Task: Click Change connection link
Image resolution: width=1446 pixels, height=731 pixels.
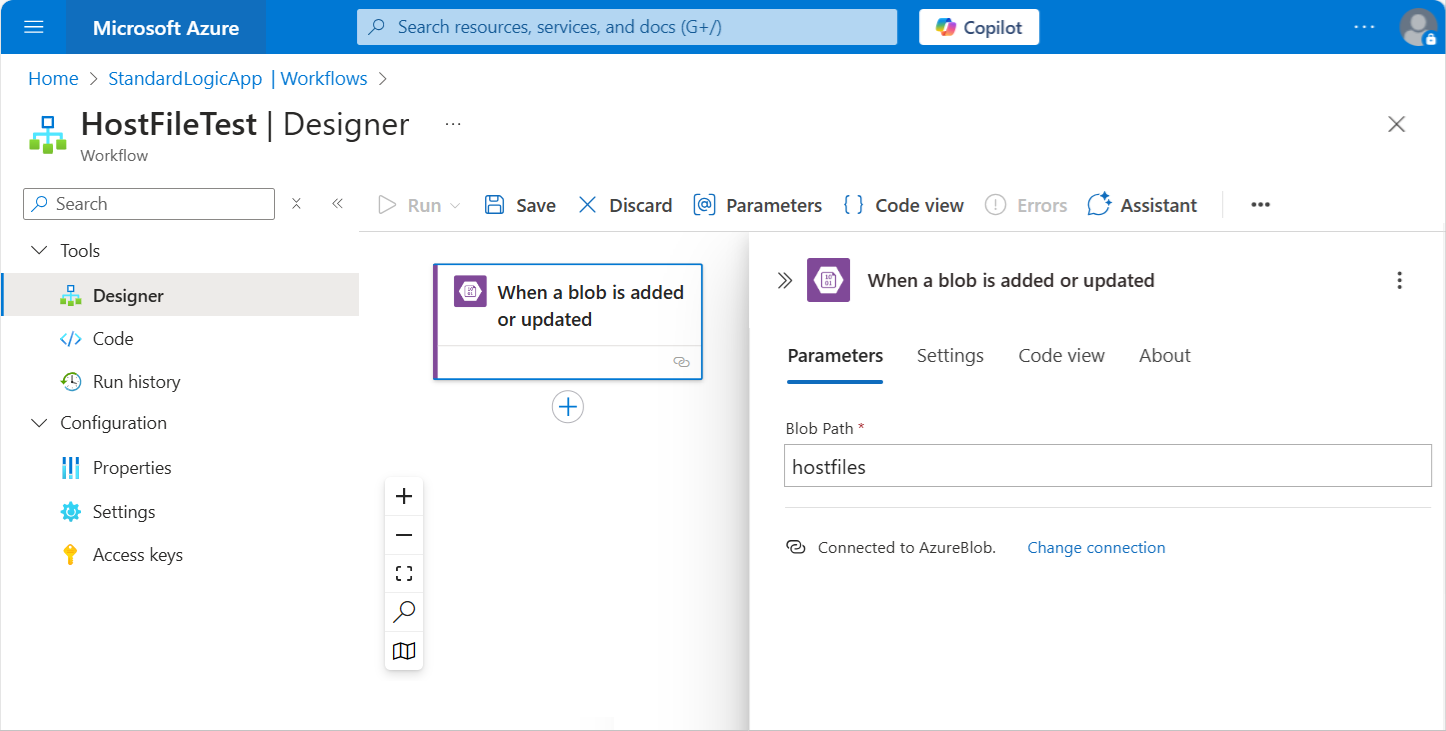Action: tap(1096, 548)
